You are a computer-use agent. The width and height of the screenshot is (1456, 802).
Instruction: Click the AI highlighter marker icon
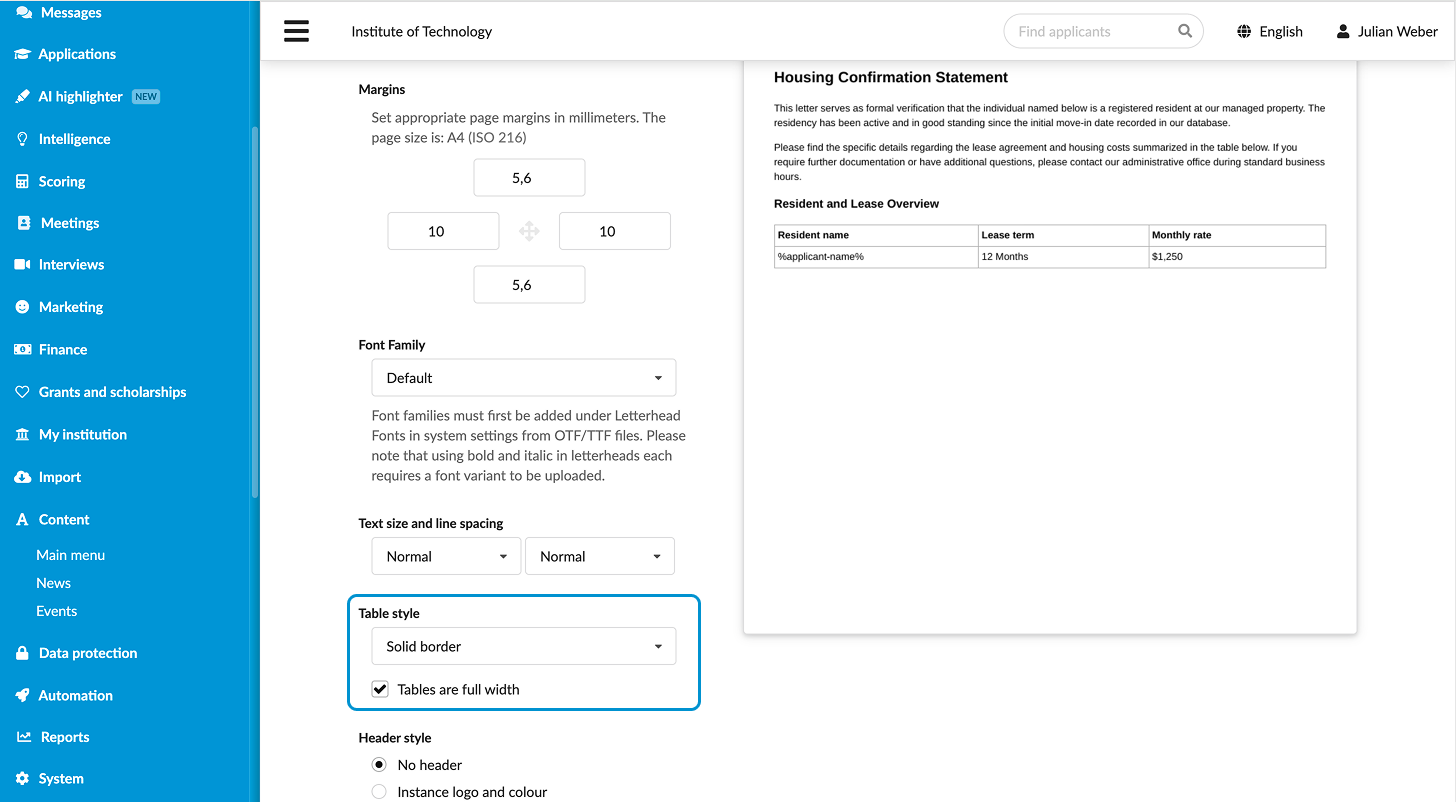[23, 97]
